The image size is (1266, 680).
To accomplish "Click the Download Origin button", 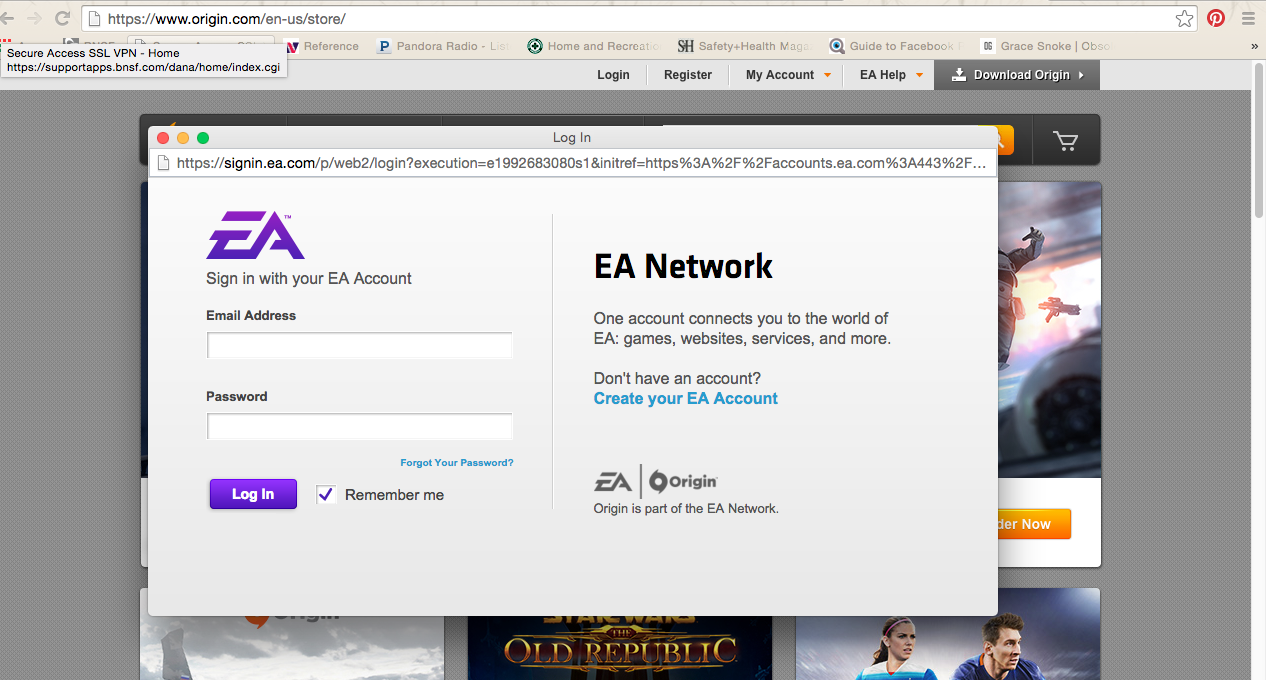I will click(1017, 75).
